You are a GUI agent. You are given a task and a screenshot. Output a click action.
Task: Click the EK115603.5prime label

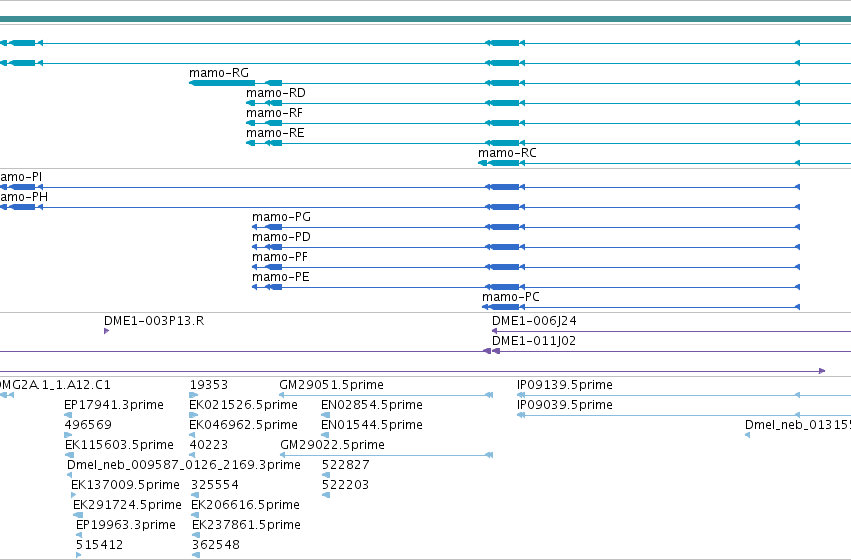(x=119, y=445)
